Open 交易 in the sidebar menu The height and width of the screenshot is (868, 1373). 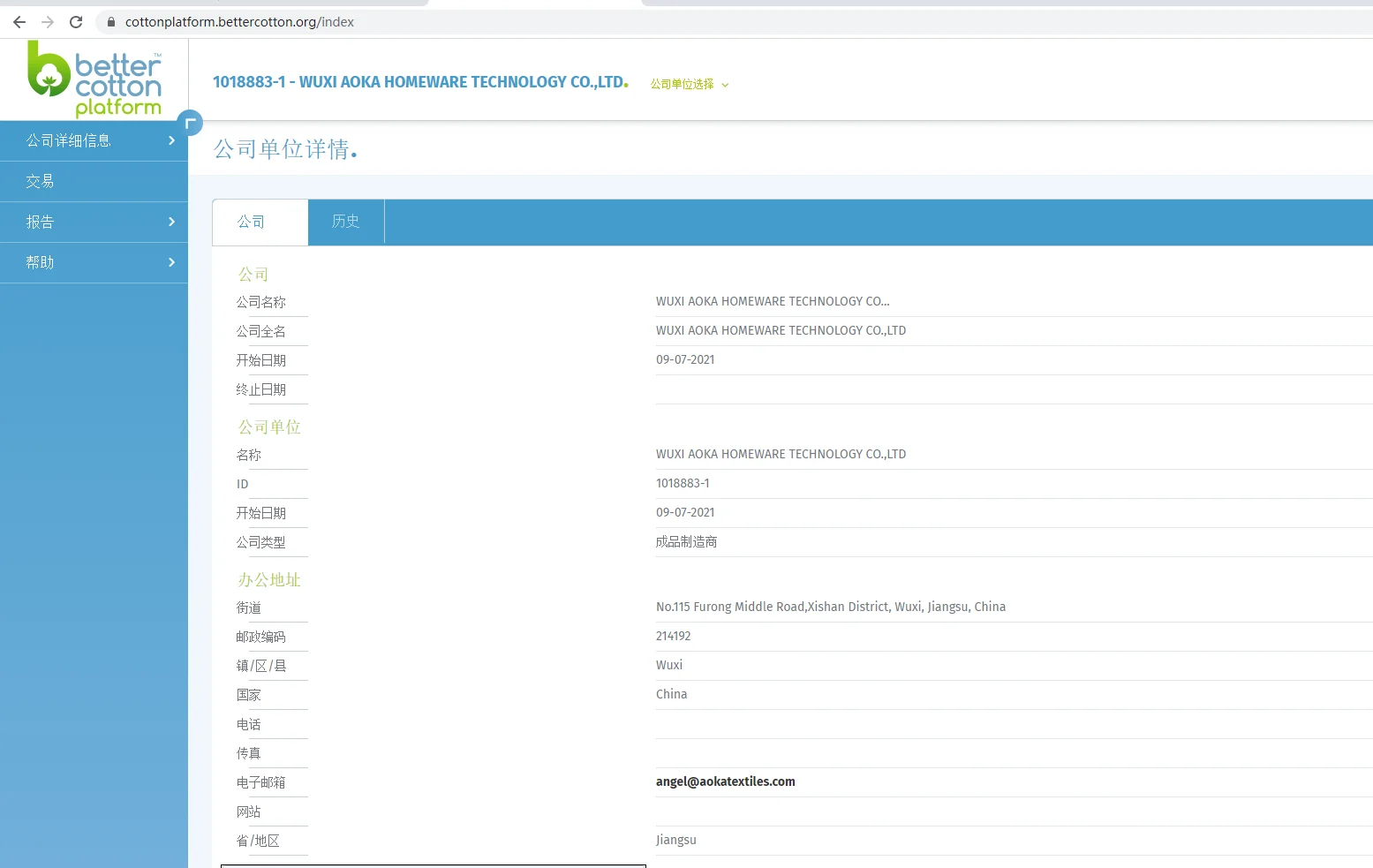point(41,181)
